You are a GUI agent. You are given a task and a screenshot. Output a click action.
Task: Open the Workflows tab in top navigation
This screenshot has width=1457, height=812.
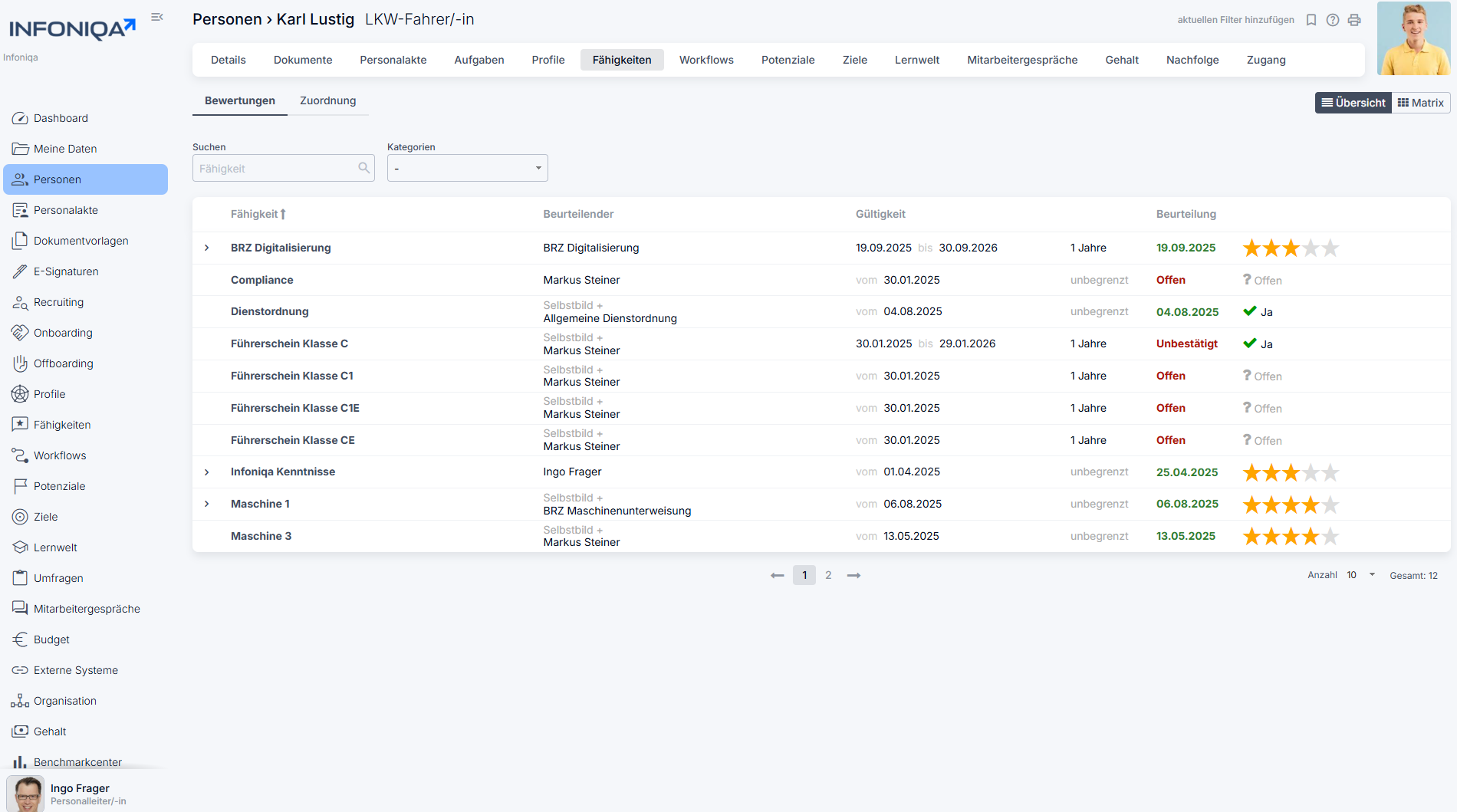click(x=706, y=60)
